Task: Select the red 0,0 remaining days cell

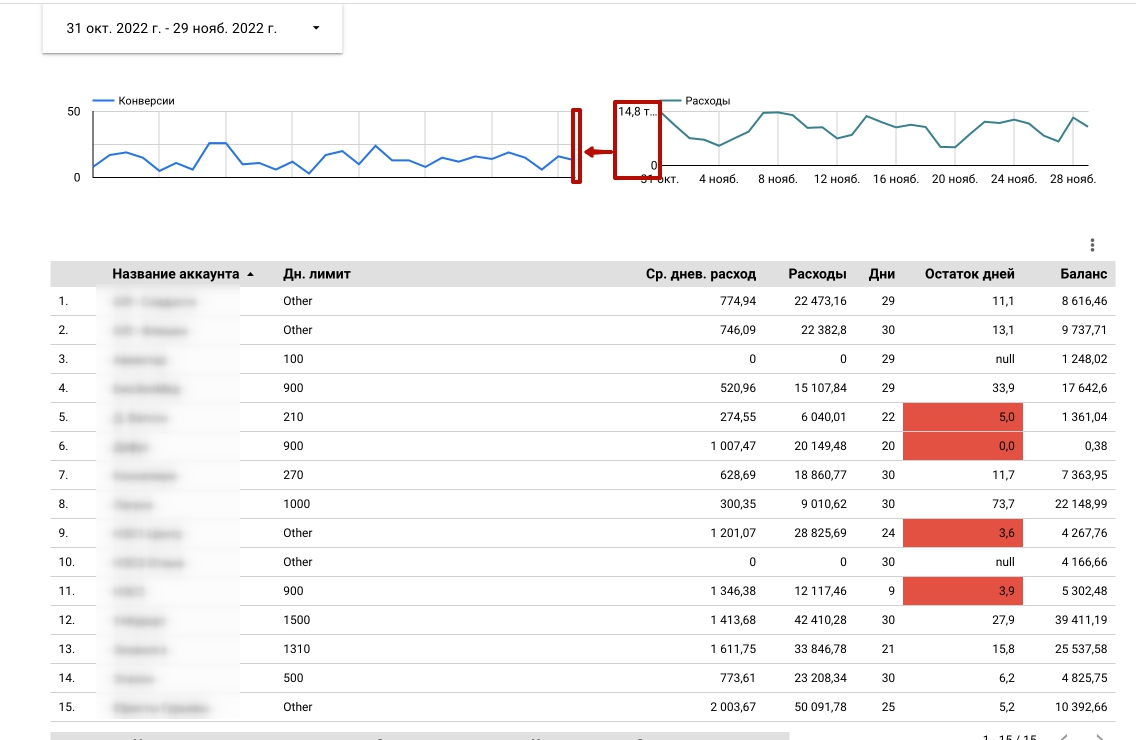Action: pyautogui.click(x=959, y=446)
